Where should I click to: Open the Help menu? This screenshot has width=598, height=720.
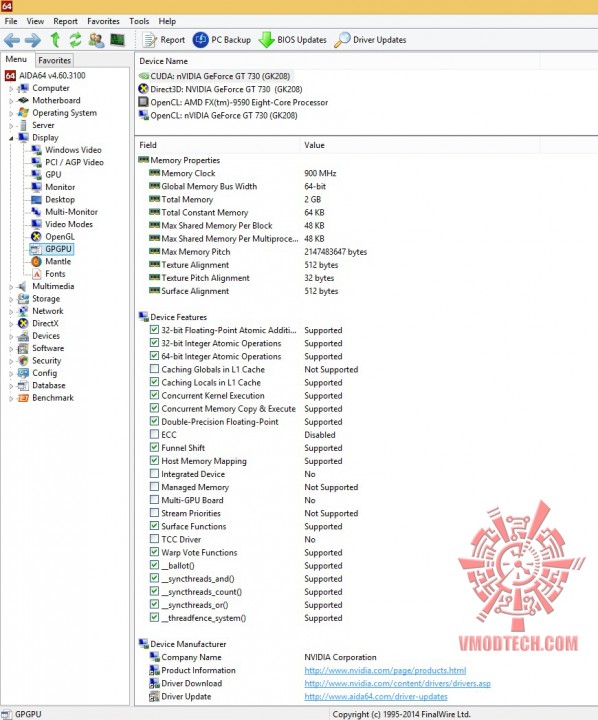(x=167, y=21)
